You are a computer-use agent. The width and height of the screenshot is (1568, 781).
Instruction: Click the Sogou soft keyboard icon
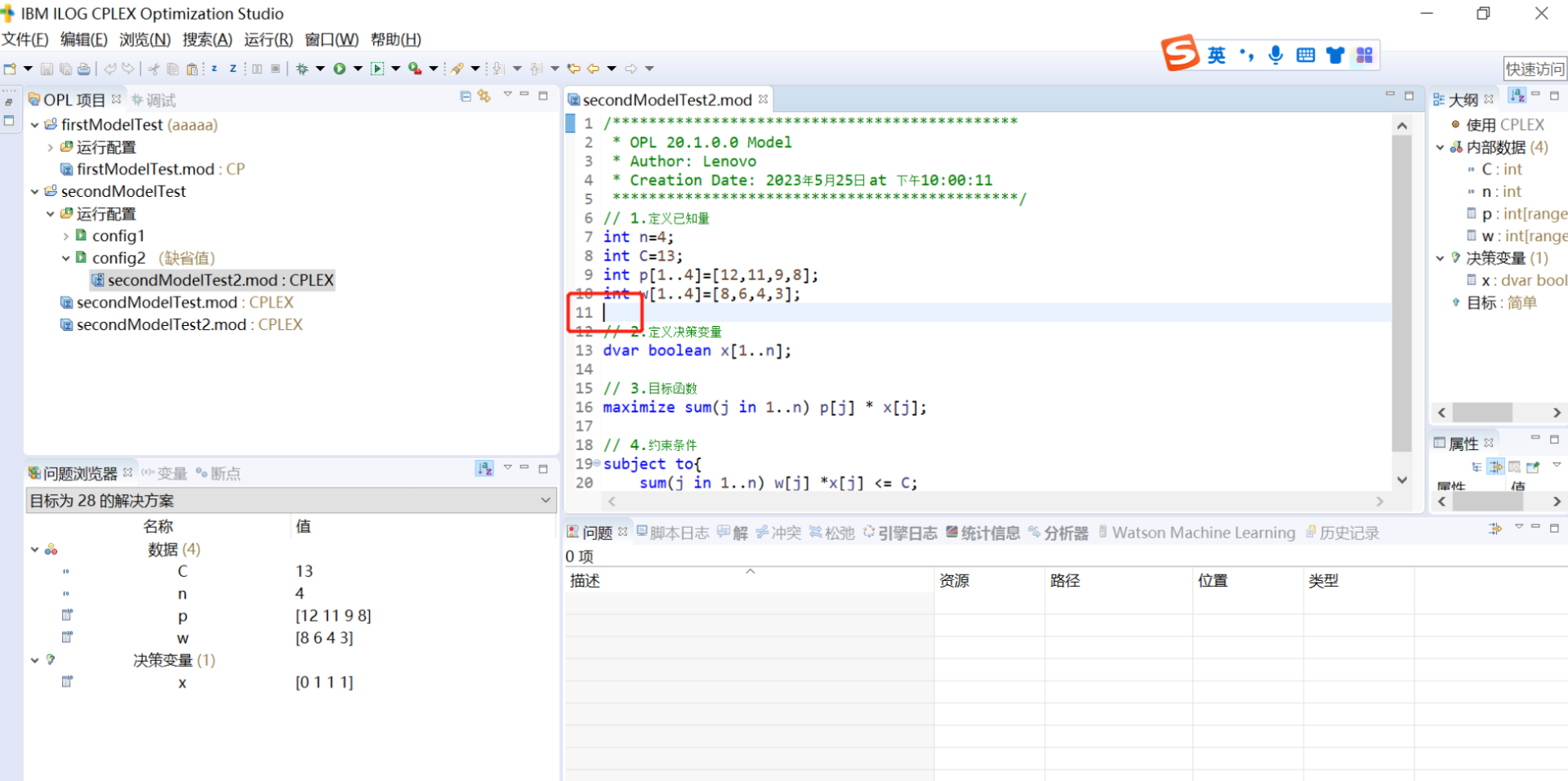point(1306,56)
